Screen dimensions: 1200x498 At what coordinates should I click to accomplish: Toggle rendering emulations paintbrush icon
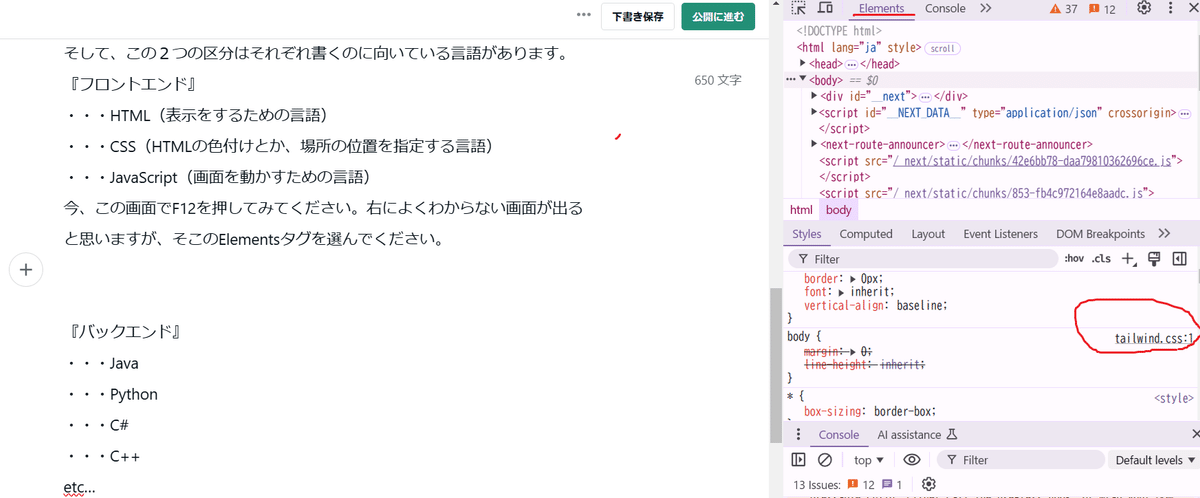(x=1154, y=259)
